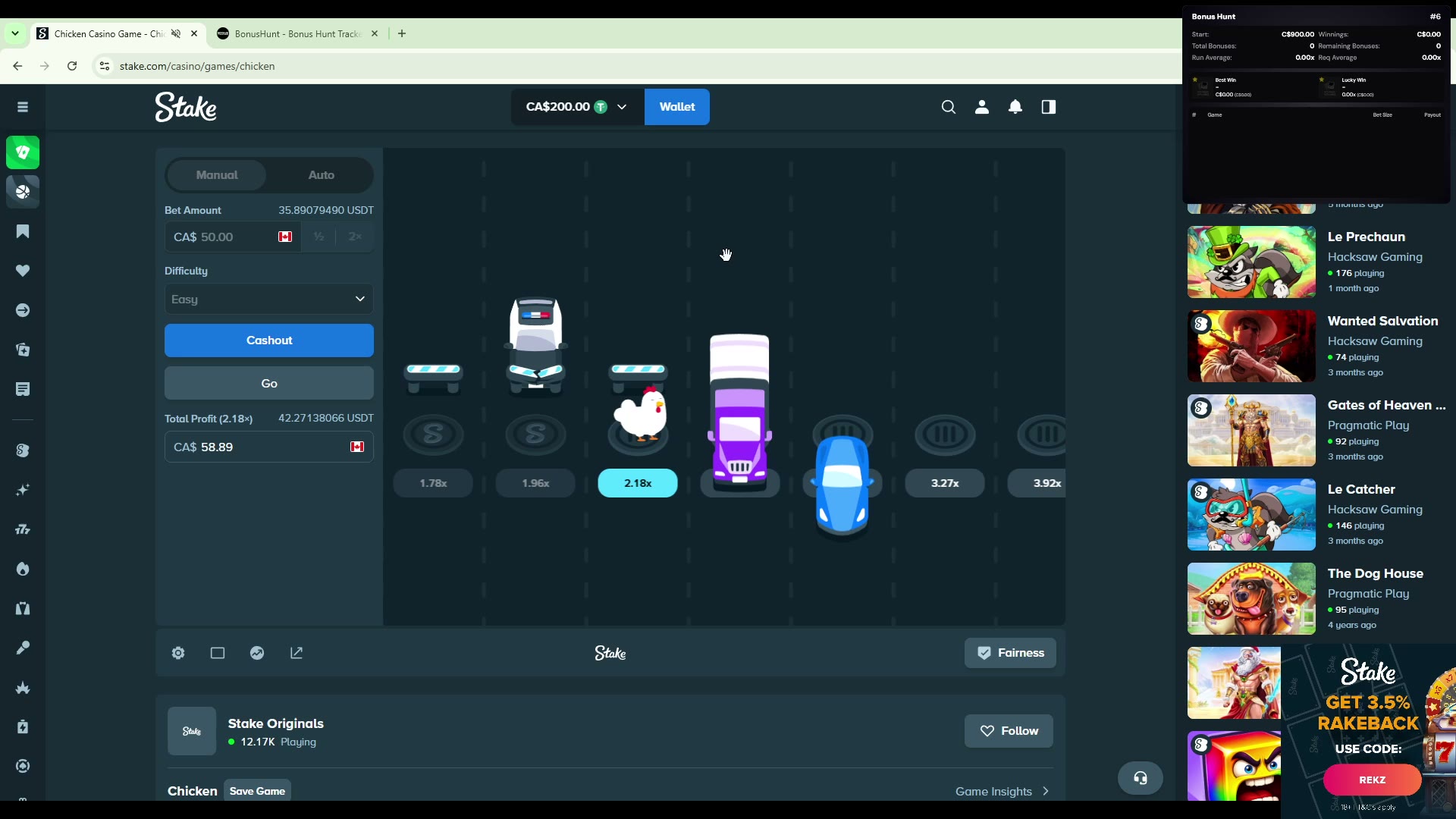Reload the Stake page
This screenshot has width=1456, height=819.
click(x=72, y=66)
